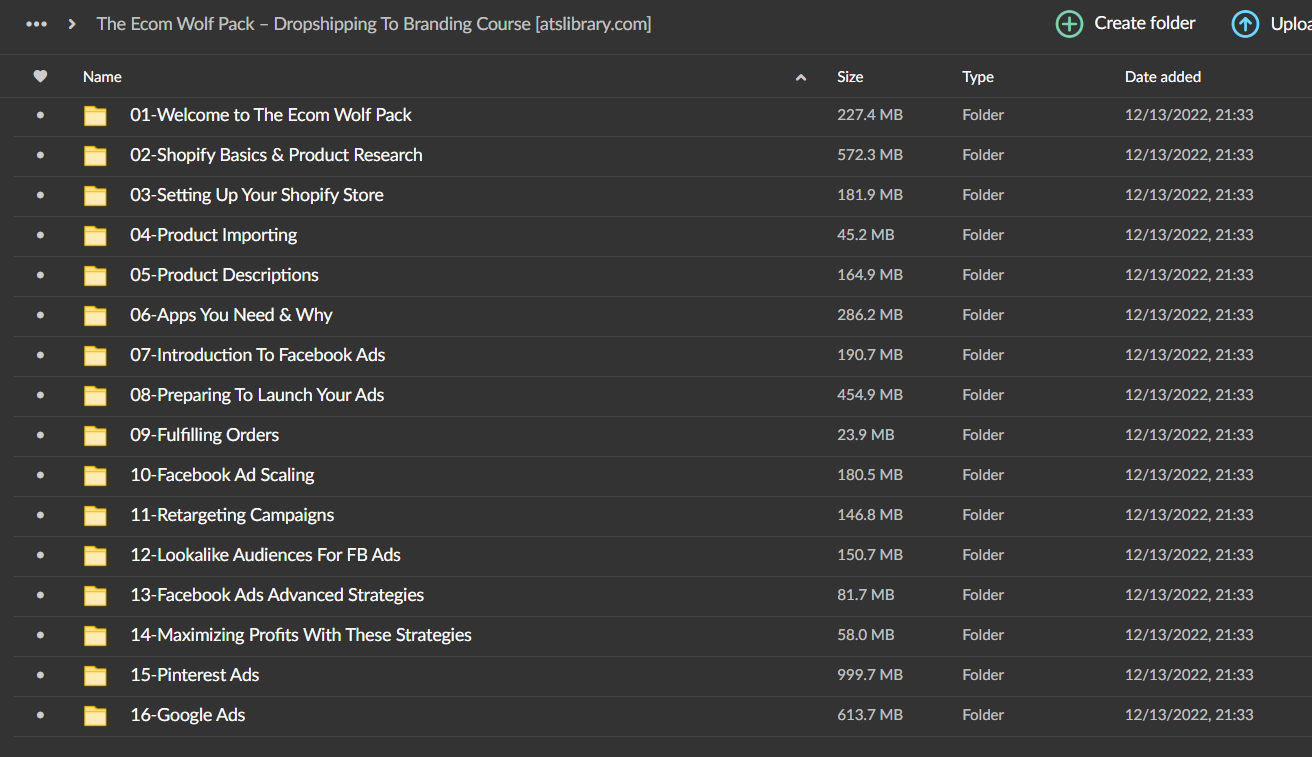Click folder icon for 15-Pinterest Ads
1312x757 pixels.
[x=95, y=676]
